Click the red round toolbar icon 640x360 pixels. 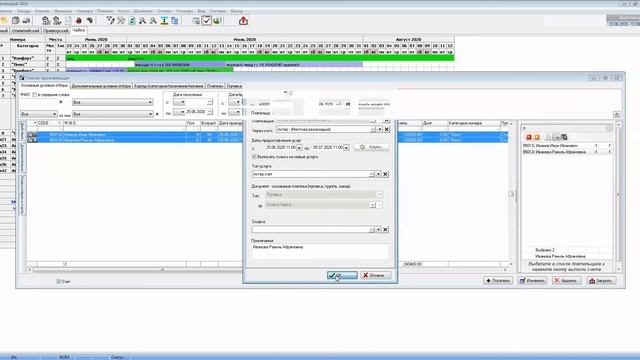[79, 20]
